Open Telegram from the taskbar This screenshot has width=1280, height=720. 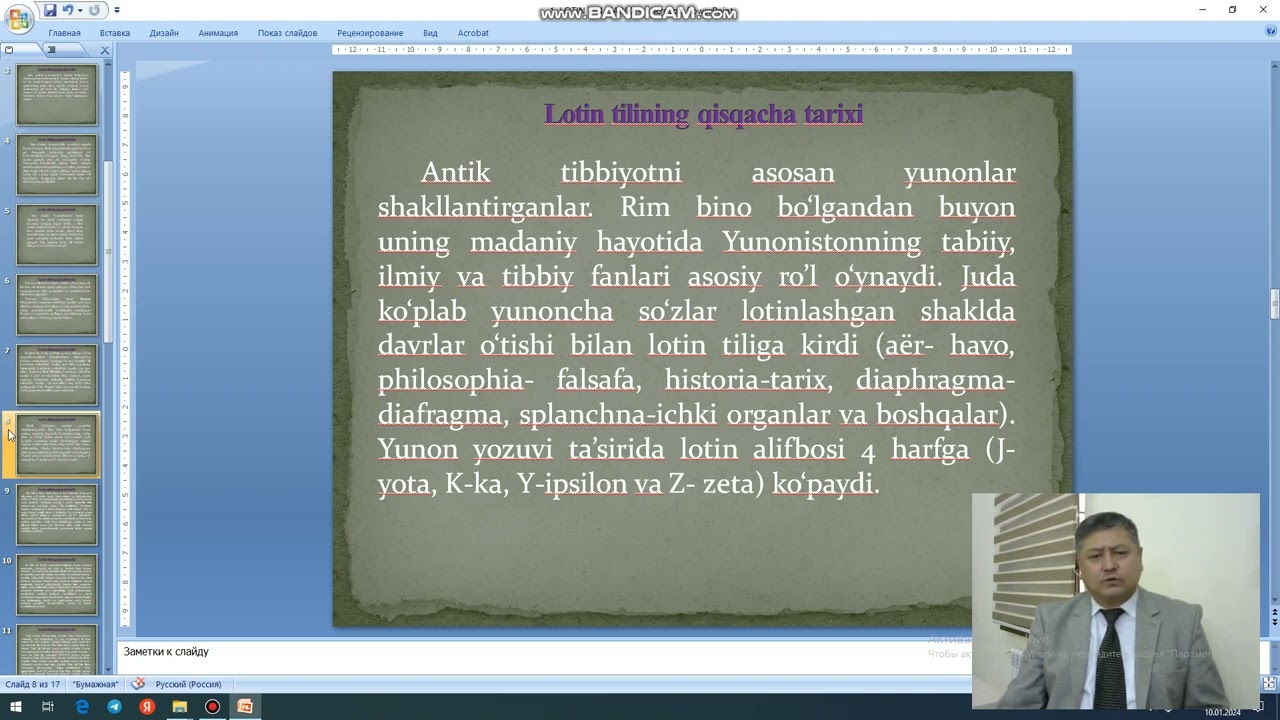(114, 707)
